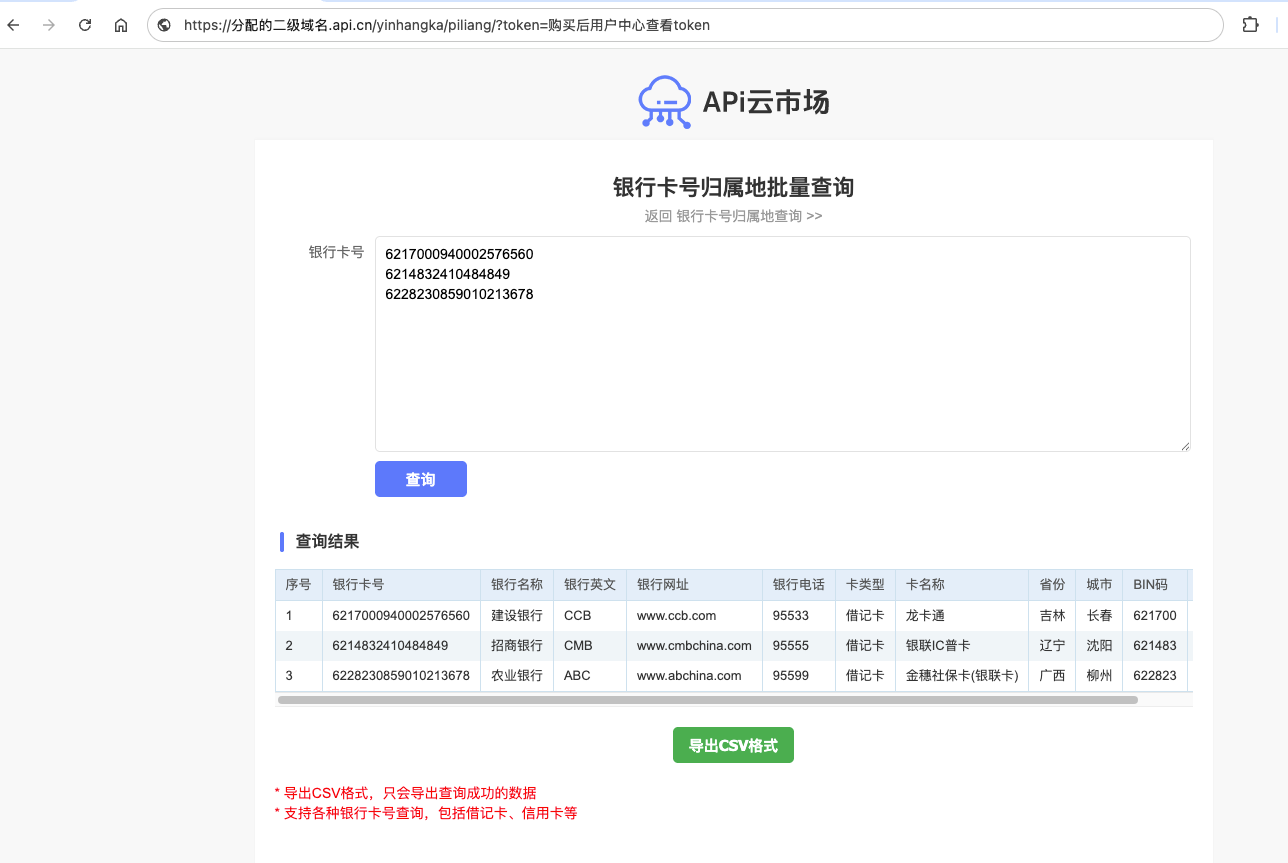This screenshot has height=863, width=1288.
Task: Click inside the 银行卡号 text area
Action: 782,370
